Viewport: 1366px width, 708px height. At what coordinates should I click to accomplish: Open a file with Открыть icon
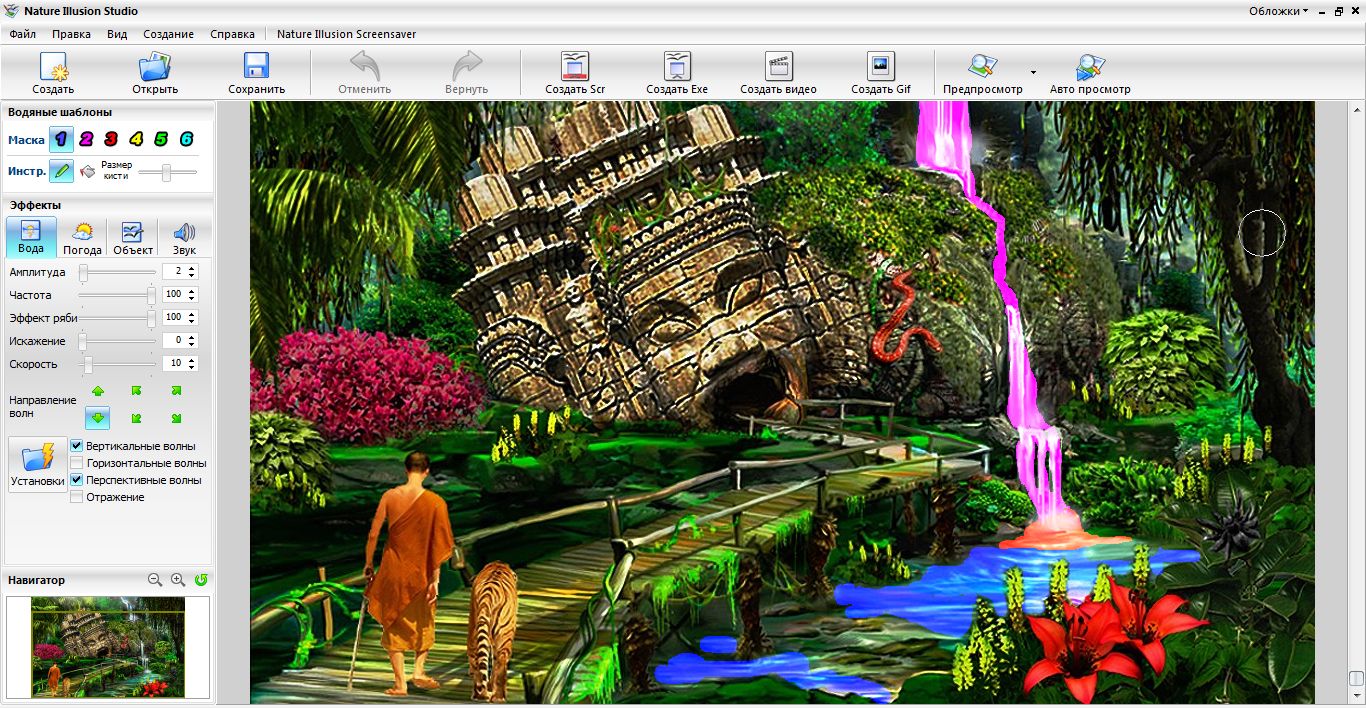[x=155, y=67]
